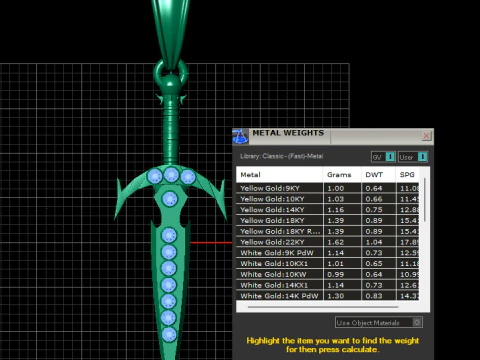Click grams value 0.99 for 10KW
The image size is (480, 360).
point(335,274)
